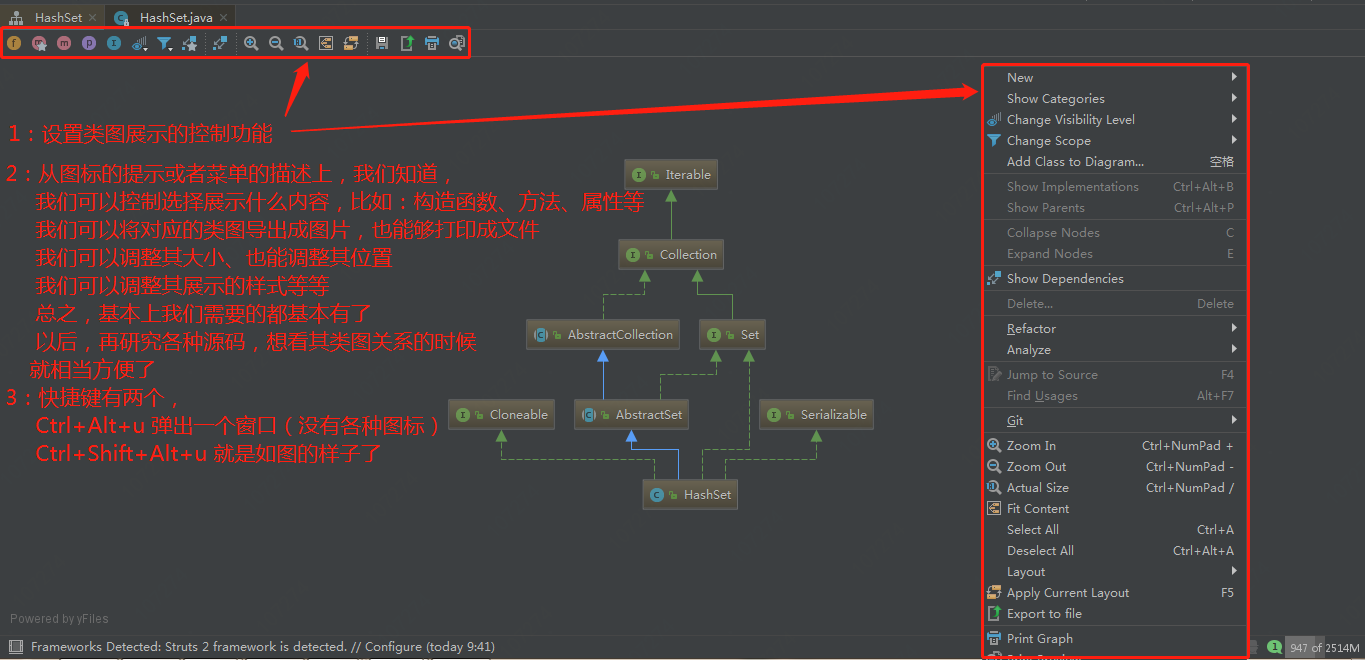Click the Zoom In toolbar icon
1365x660 pixels.
(251, 43)
